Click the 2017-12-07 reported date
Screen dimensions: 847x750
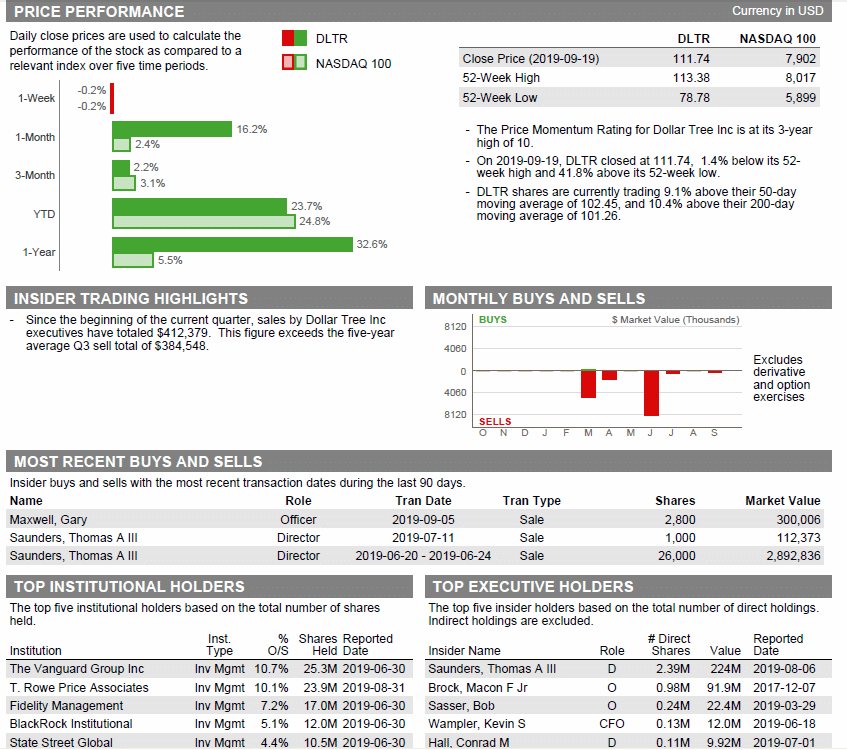pyautogui.click(x=784, y=688)
